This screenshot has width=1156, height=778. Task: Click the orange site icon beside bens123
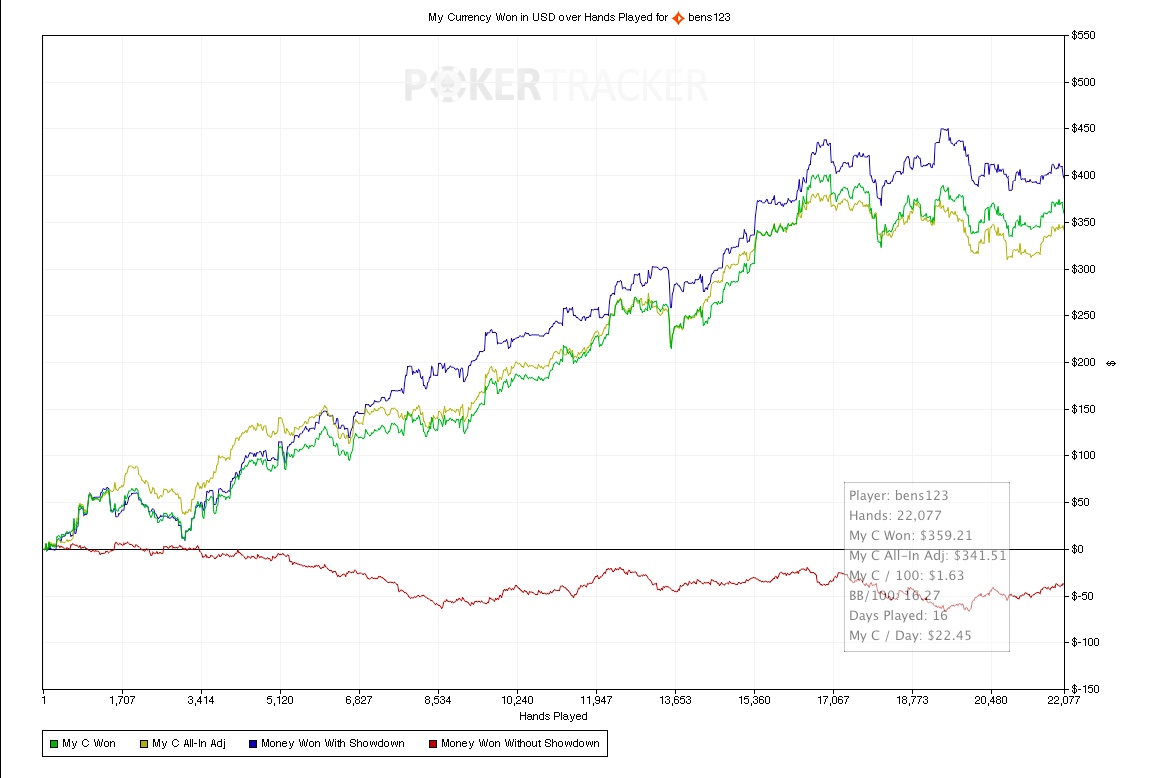click(x=678, y=18)
